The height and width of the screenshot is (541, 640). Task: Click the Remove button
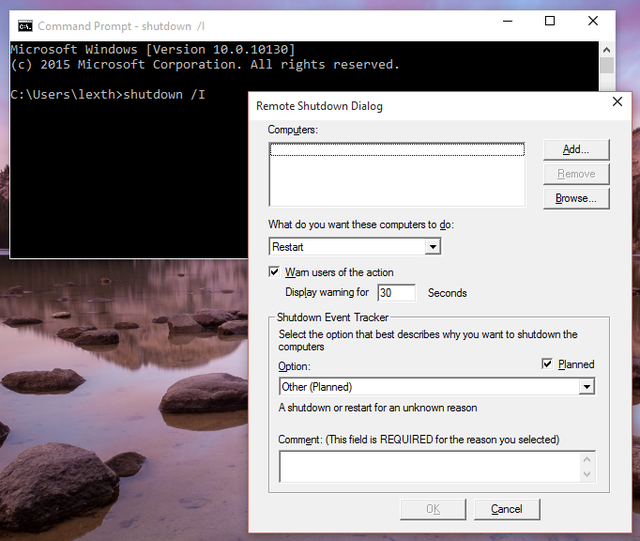coord(576,174)
